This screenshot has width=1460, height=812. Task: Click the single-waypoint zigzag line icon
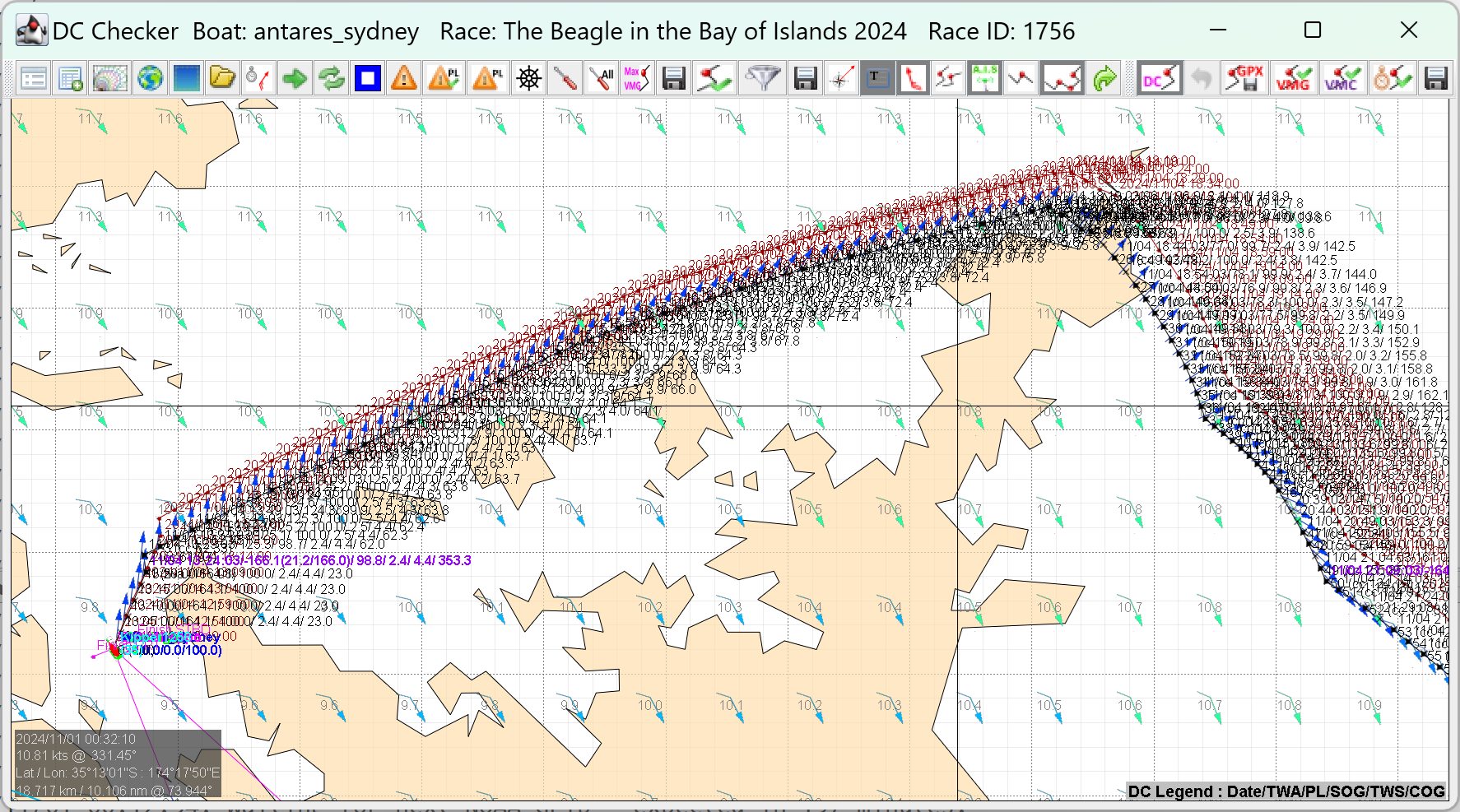[1021, 79]
